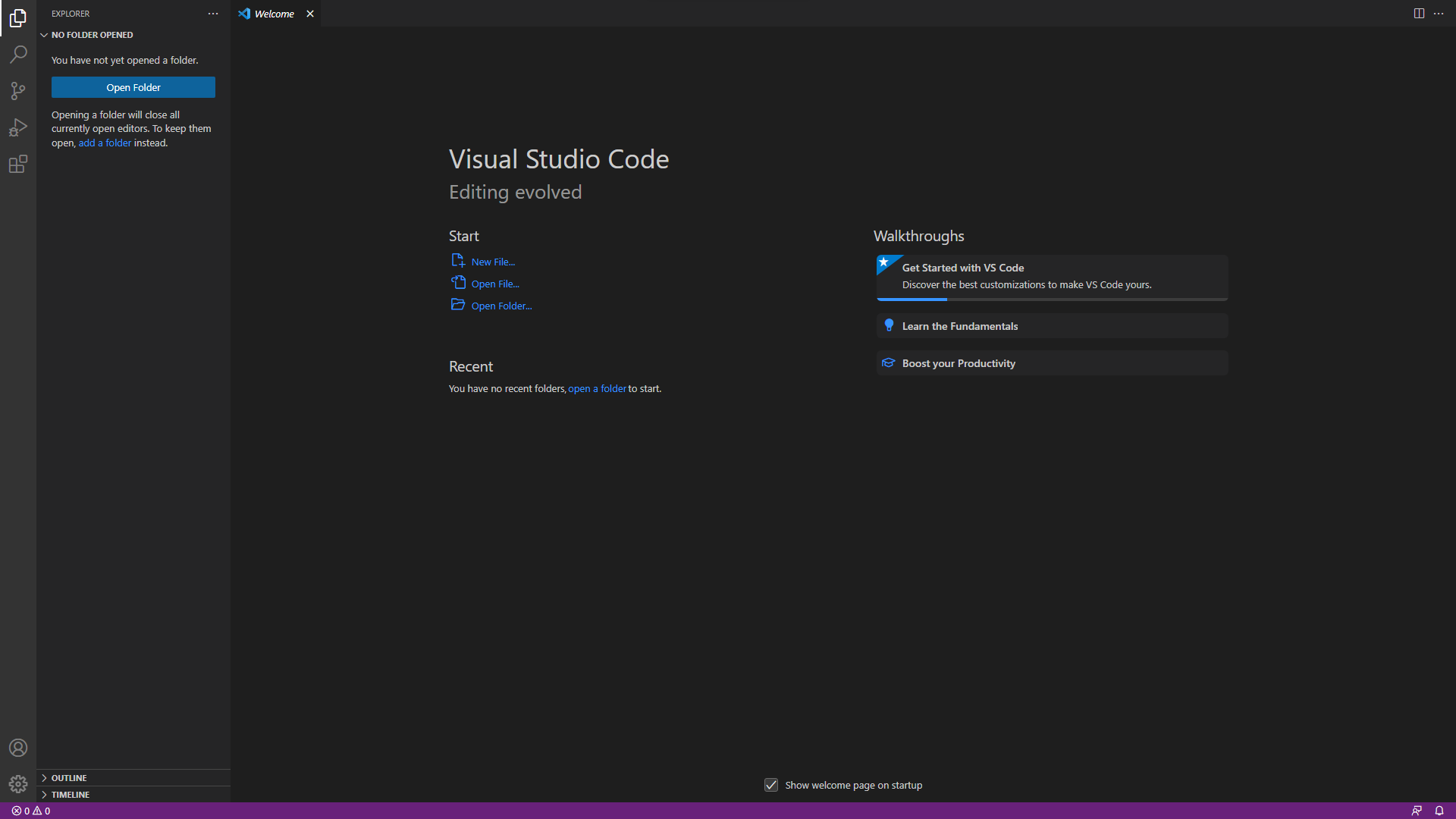
Task: Open the notifications bell in status bar
Action: [1439, 811]
